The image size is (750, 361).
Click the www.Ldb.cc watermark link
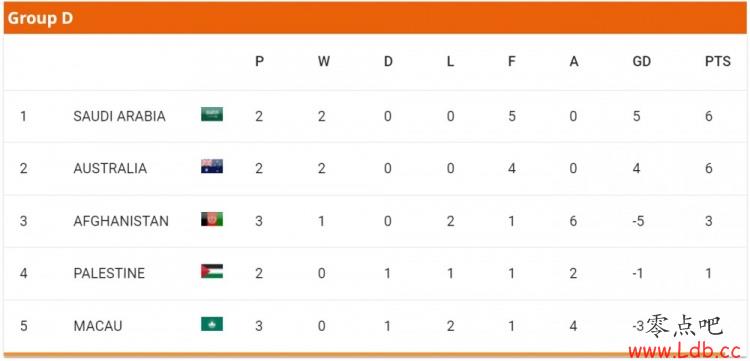(688, 351)
